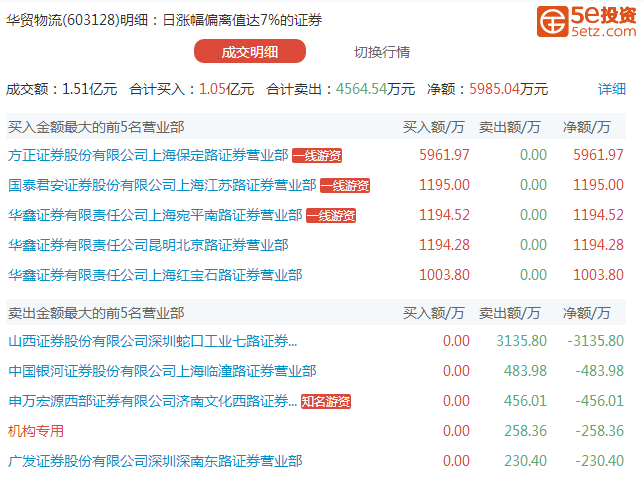This screenshot has height=483, width=644.
Task: Open 山西证券深圳蛇口工业七路证券 link
Action: [x=152, y=341]
